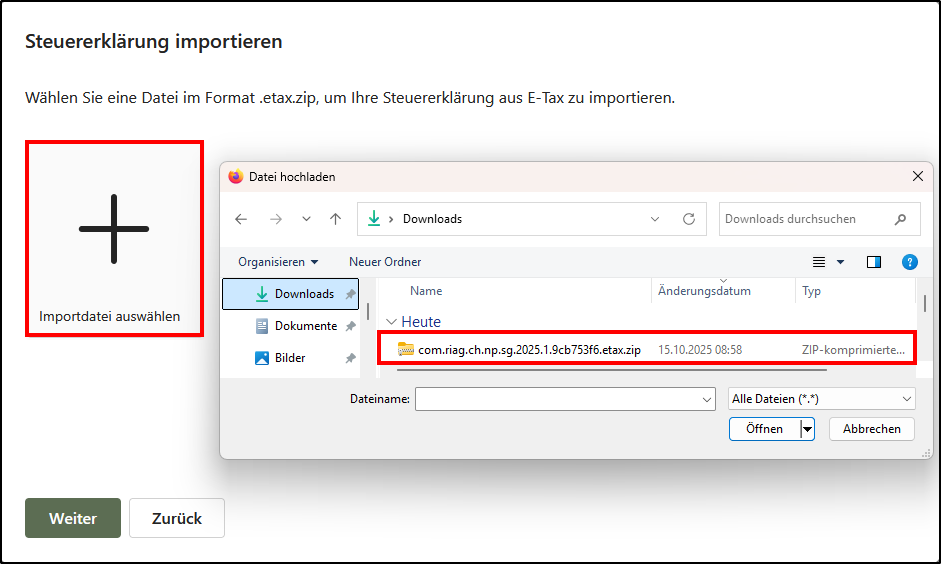941x564 pixels.
Task: Expand the address bar path dropdown
Action: coord(655,219)
